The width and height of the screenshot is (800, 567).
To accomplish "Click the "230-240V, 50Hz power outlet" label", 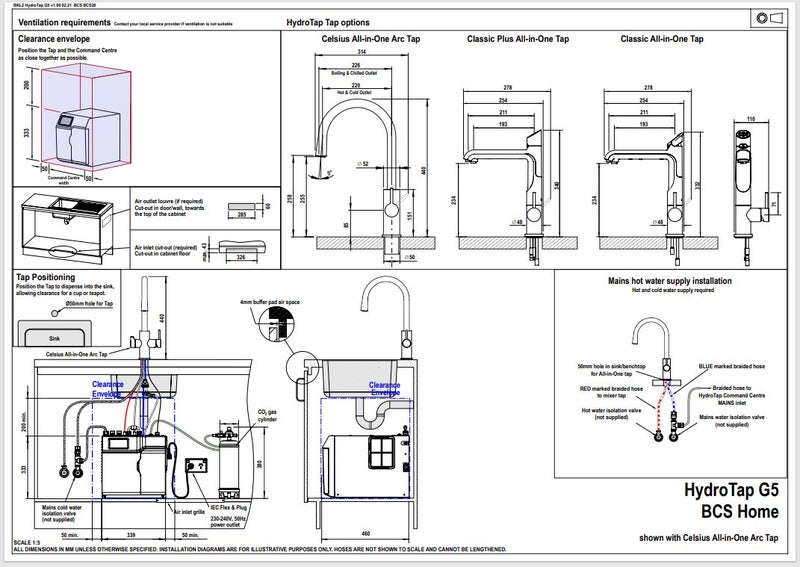I will 228,521.
